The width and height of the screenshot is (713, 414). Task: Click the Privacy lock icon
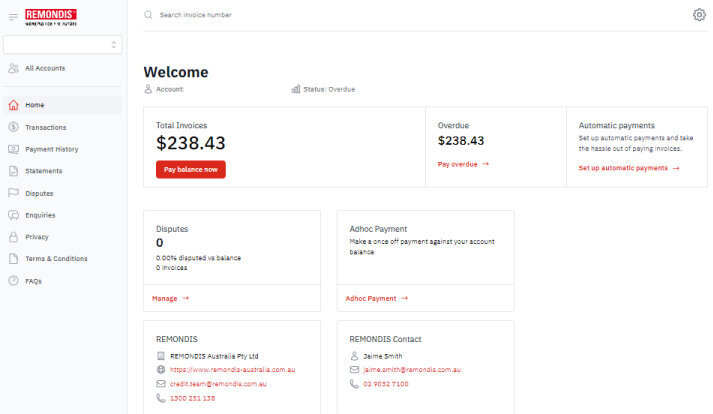(x=14, y=237)
